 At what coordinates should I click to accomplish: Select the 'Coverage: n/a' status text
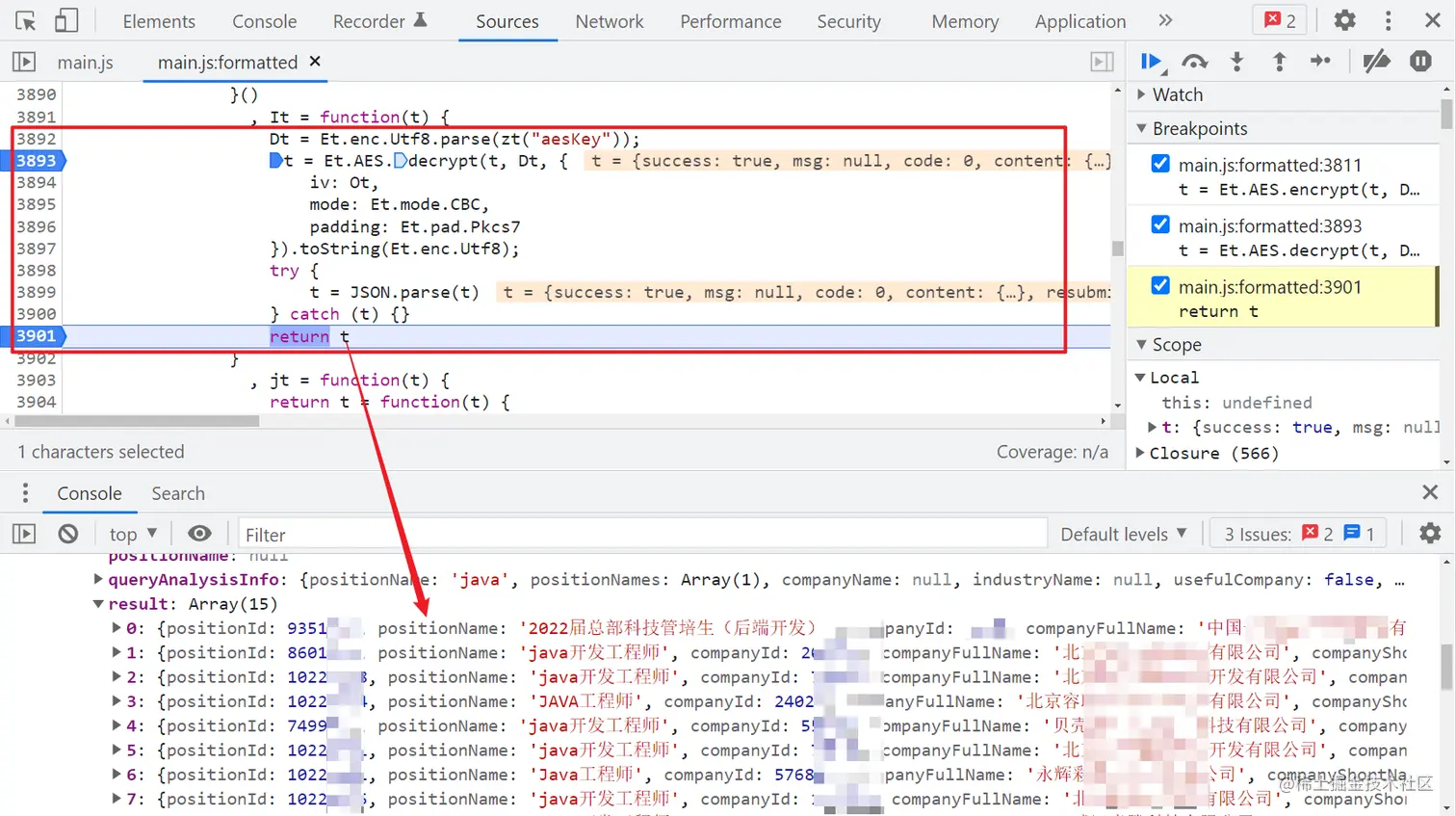pos(1052,452)
